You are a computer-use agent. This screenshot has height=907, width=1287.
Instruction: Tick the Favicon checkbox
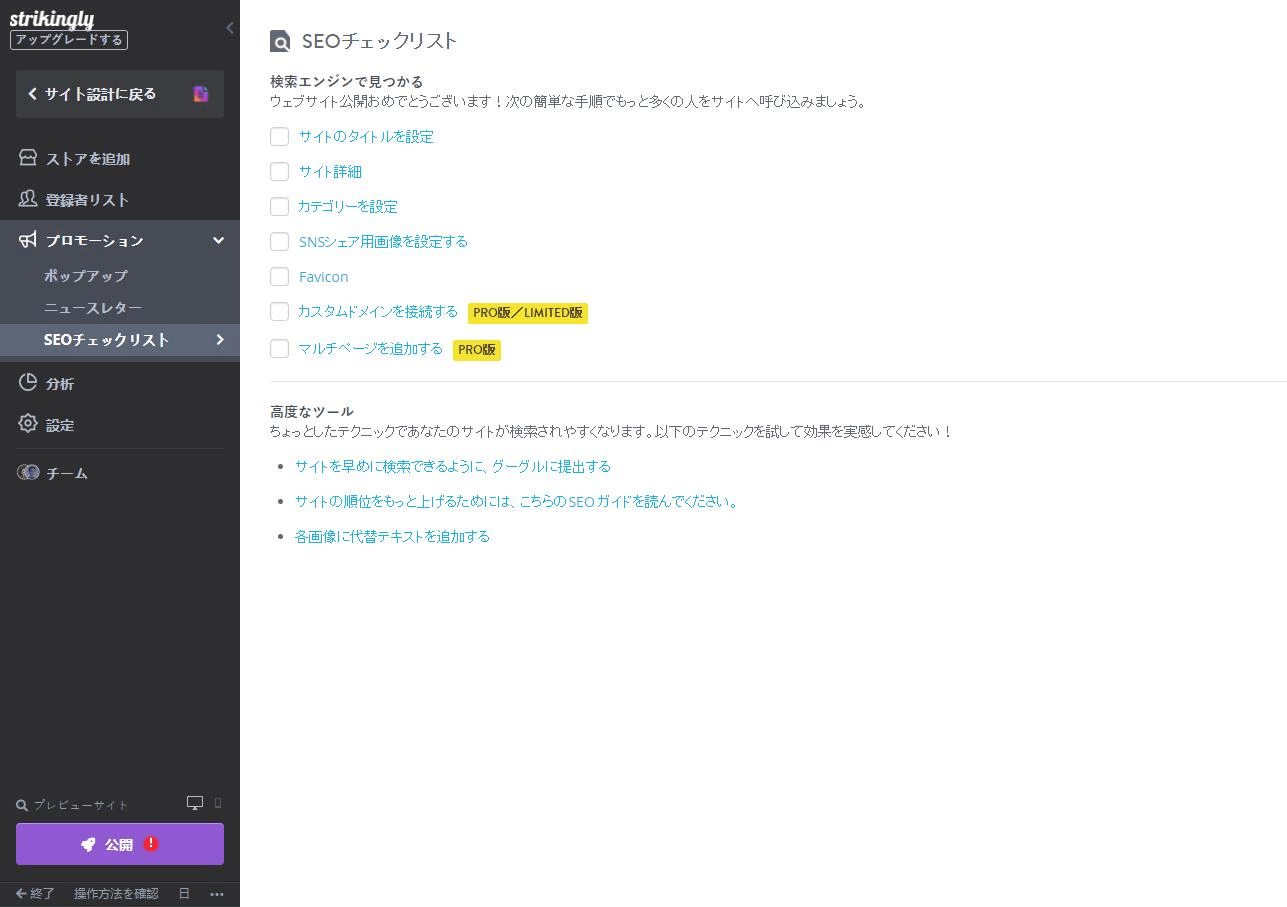pos(280,277)
